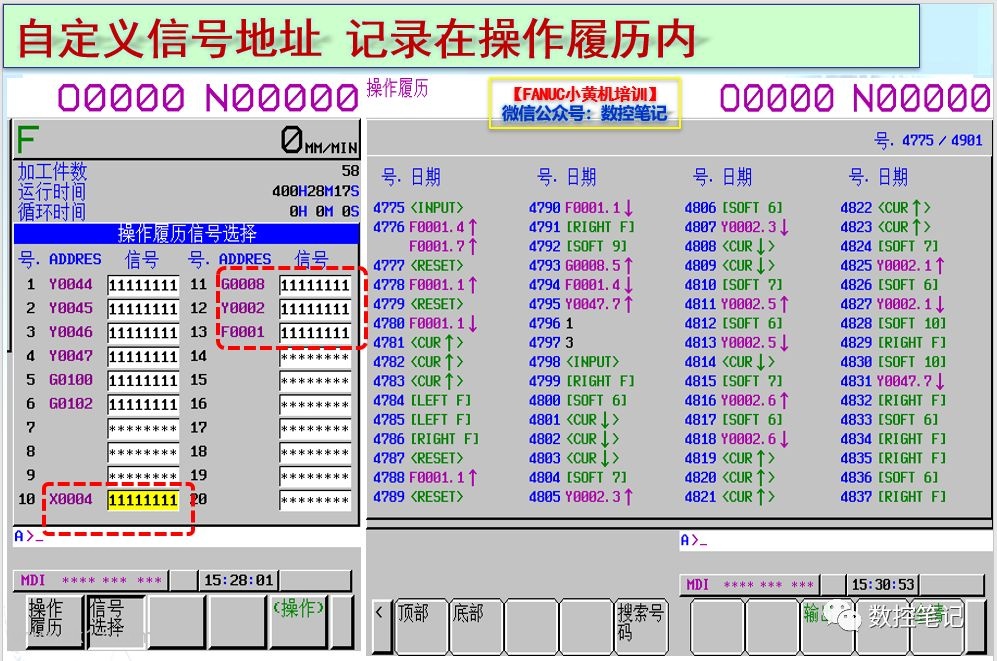This screenshot has height=661, width=997.
Task: Click the right screen MDI mode indicator
Action: point(698,584)
